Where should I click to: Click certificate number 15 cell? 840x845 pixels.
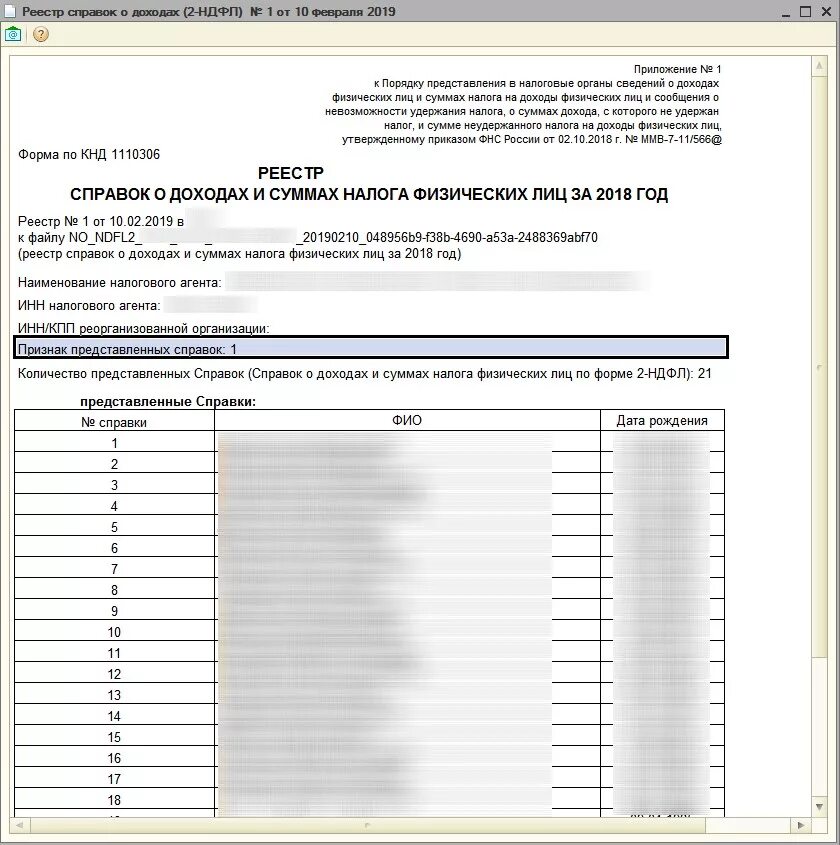click(114, 737)
